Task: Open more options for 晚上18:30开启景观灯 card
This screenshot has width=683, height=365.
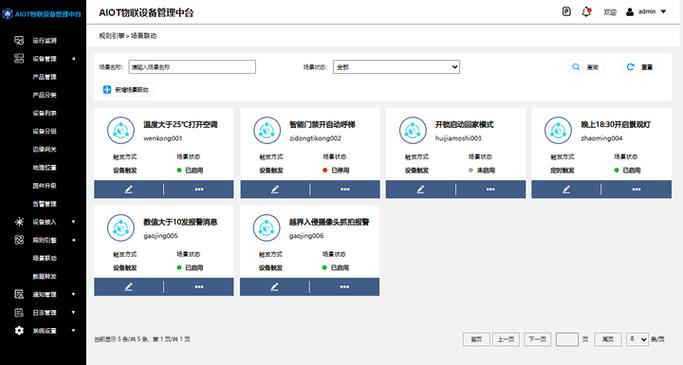Action: [636, 189]
